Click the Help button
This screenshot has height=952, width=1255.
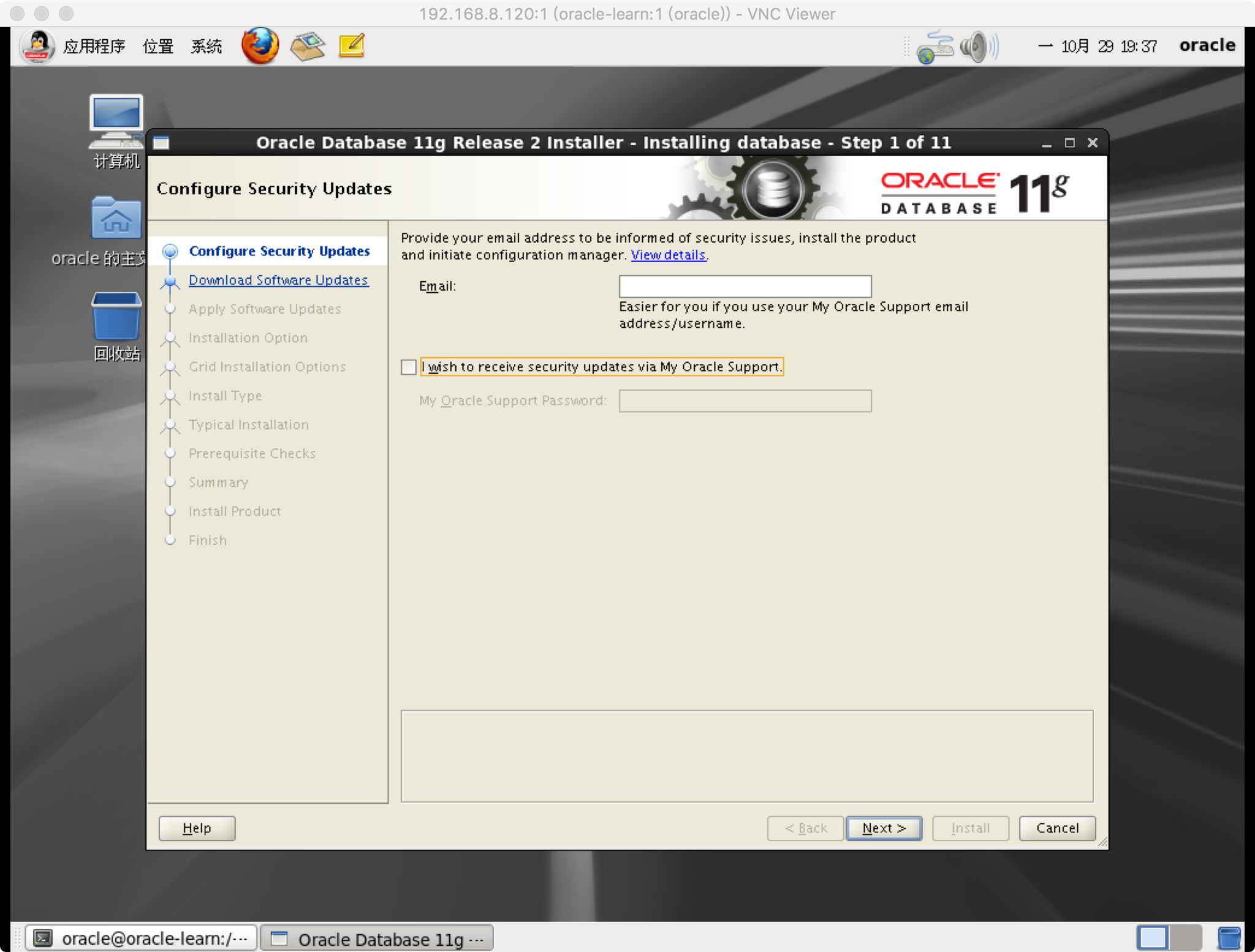pos(196,827)
